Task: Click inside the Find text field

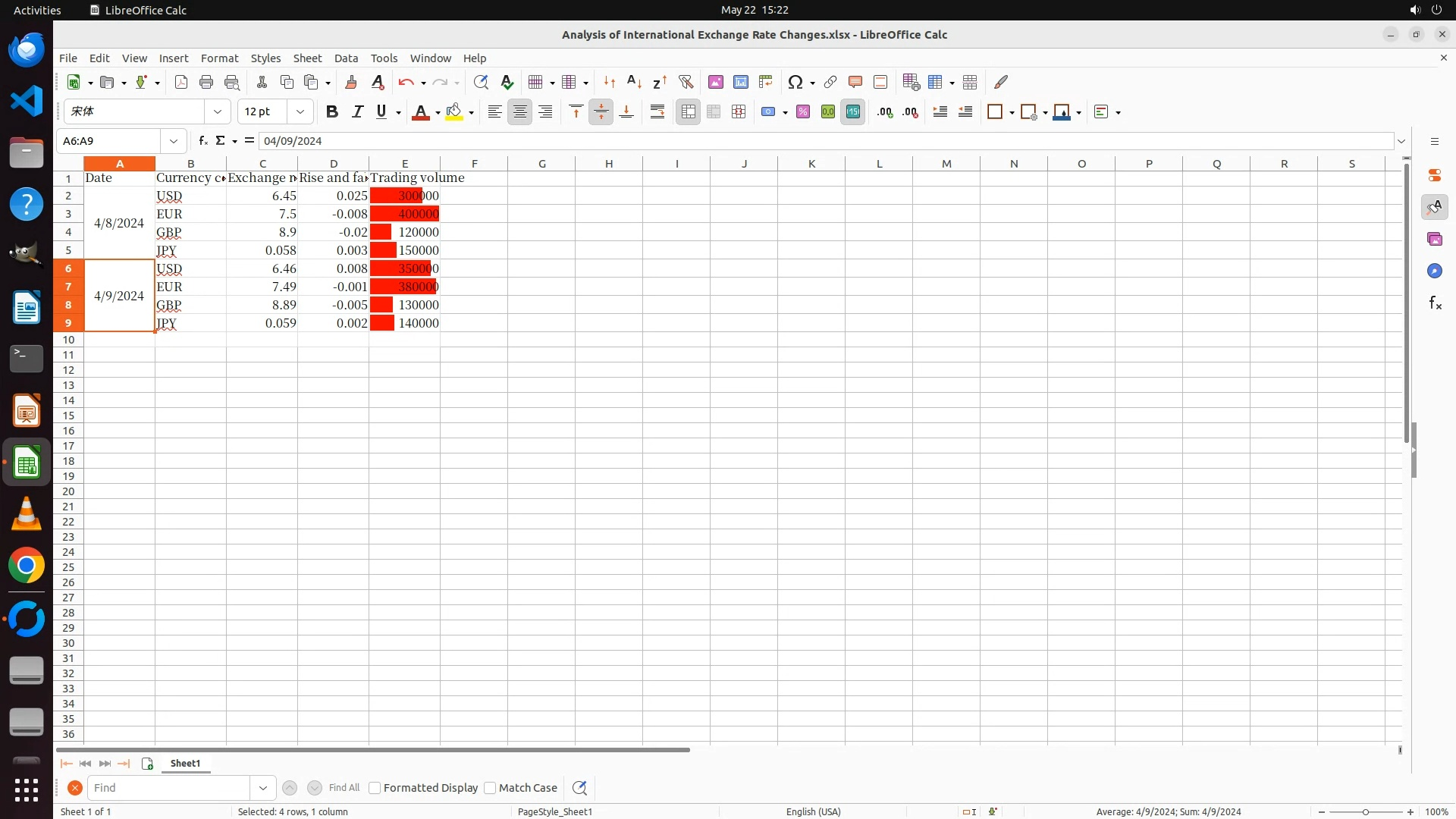Action: point(168,788)
